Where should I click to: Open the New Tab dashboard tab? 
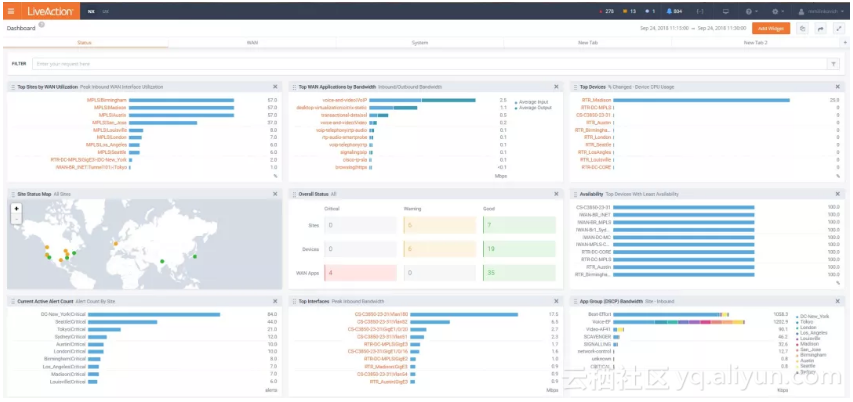pos(588,42)
